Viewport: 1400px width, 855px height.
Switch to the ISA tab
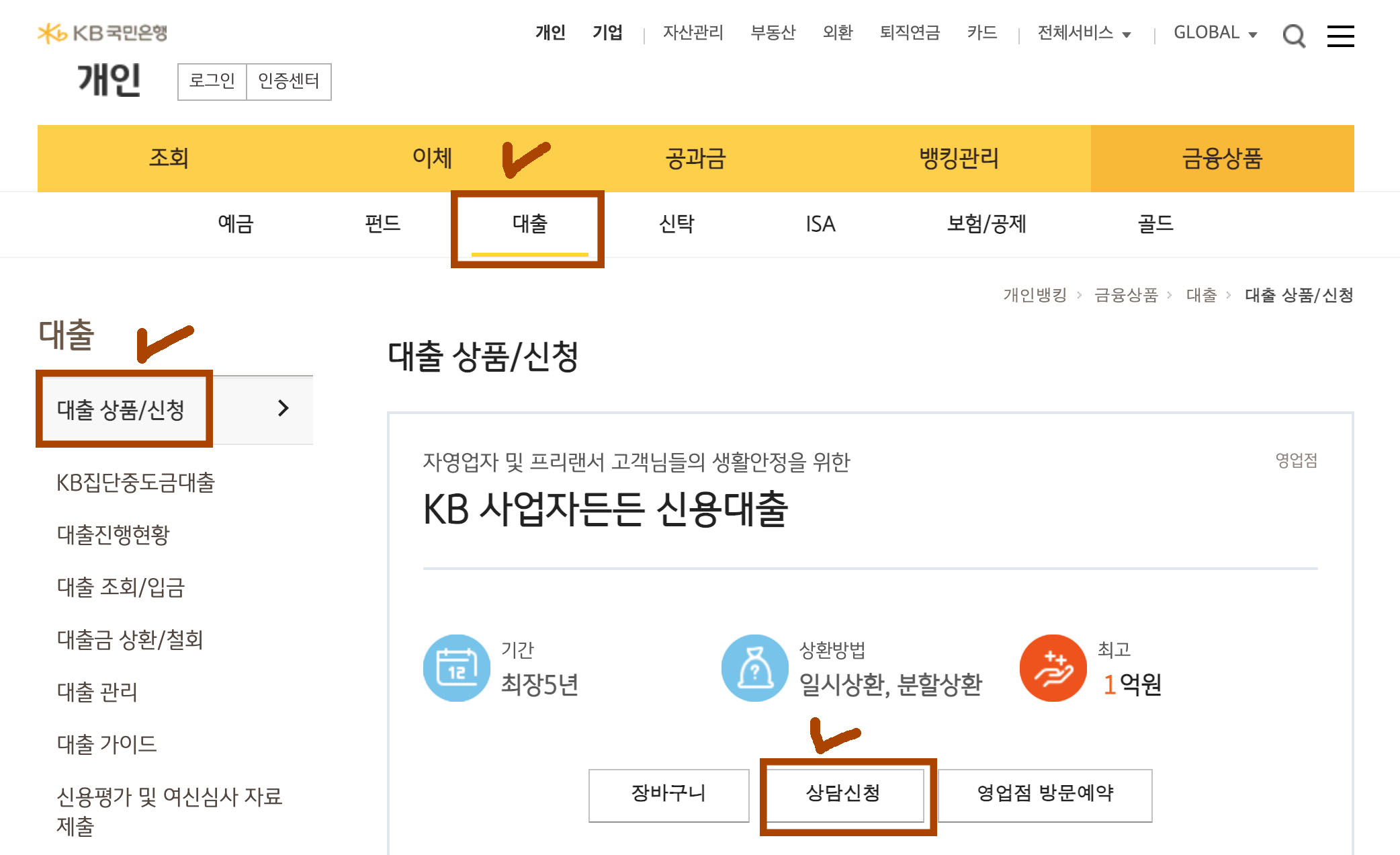[820, 224]
